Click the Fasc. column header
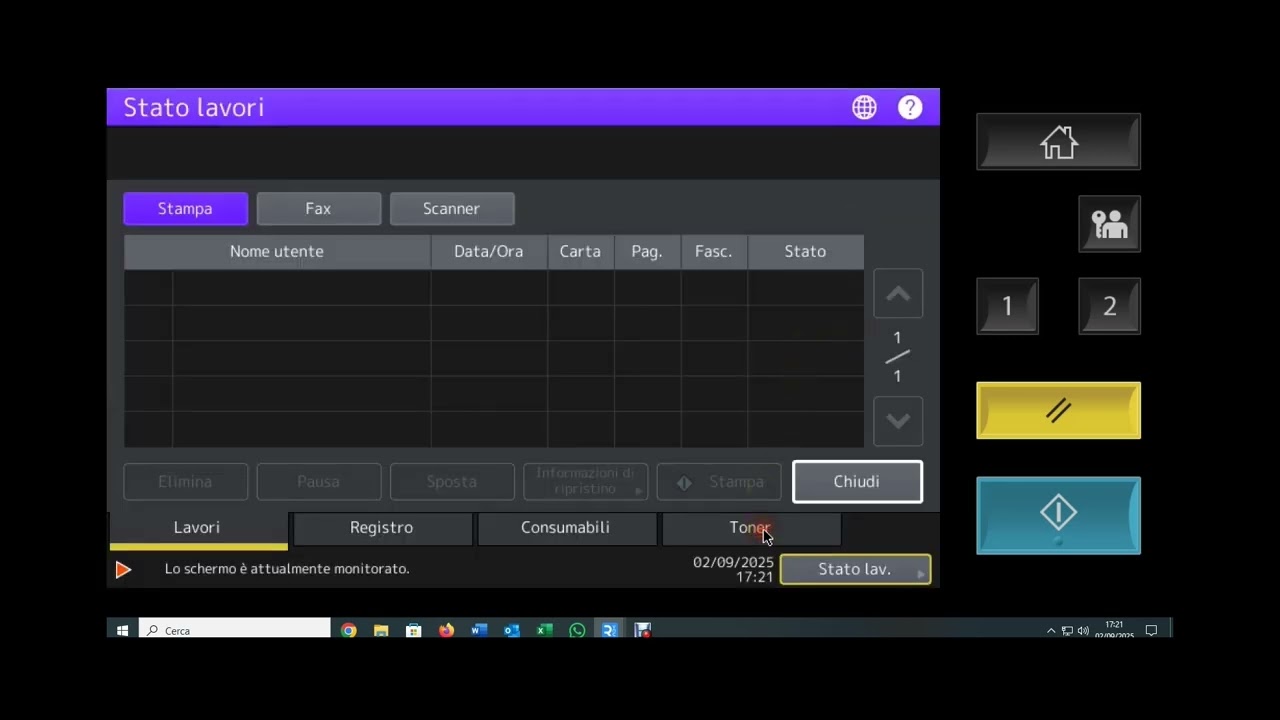Image resolution: width=1280 pixels, height=720 pixels. click(714, 252)
